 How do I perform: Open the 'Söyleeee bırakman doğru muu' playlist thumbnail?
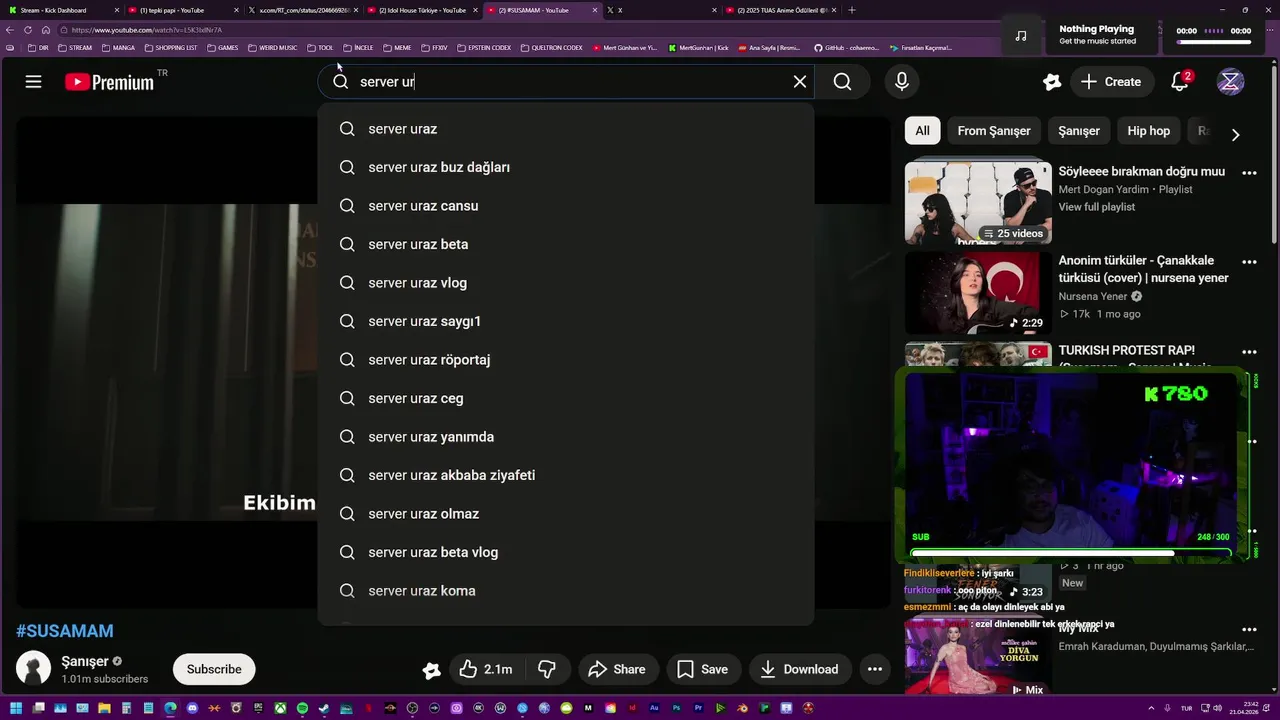(x=978, y=203)
